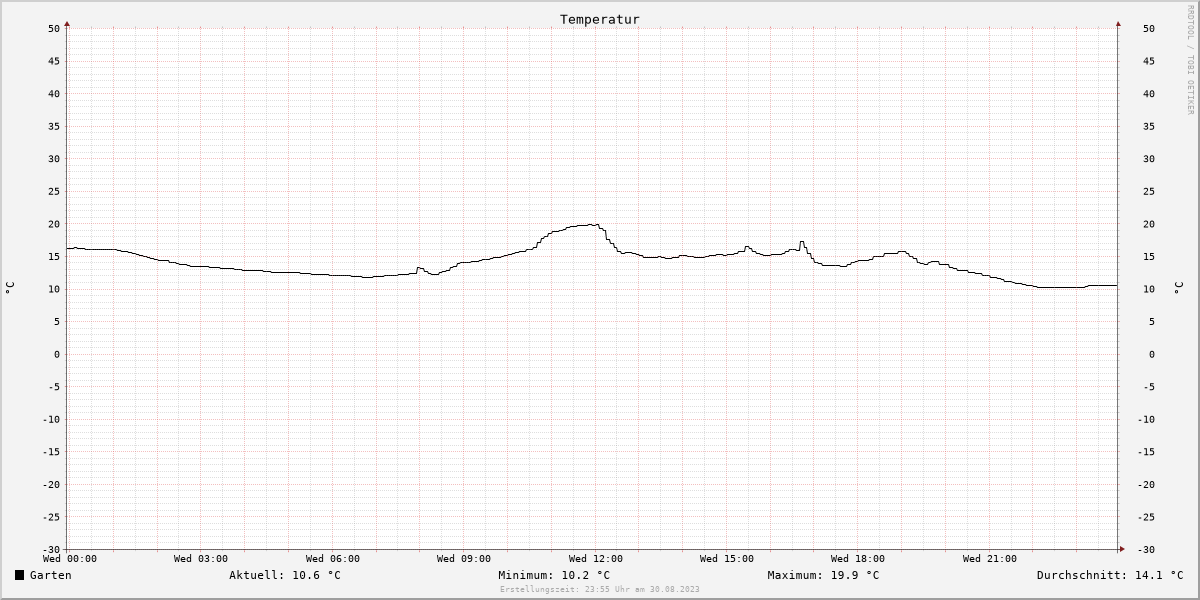Click the "Wed 03:00" time axis label
Viewport: 1200px width, 600px height.
coord(201,559)
